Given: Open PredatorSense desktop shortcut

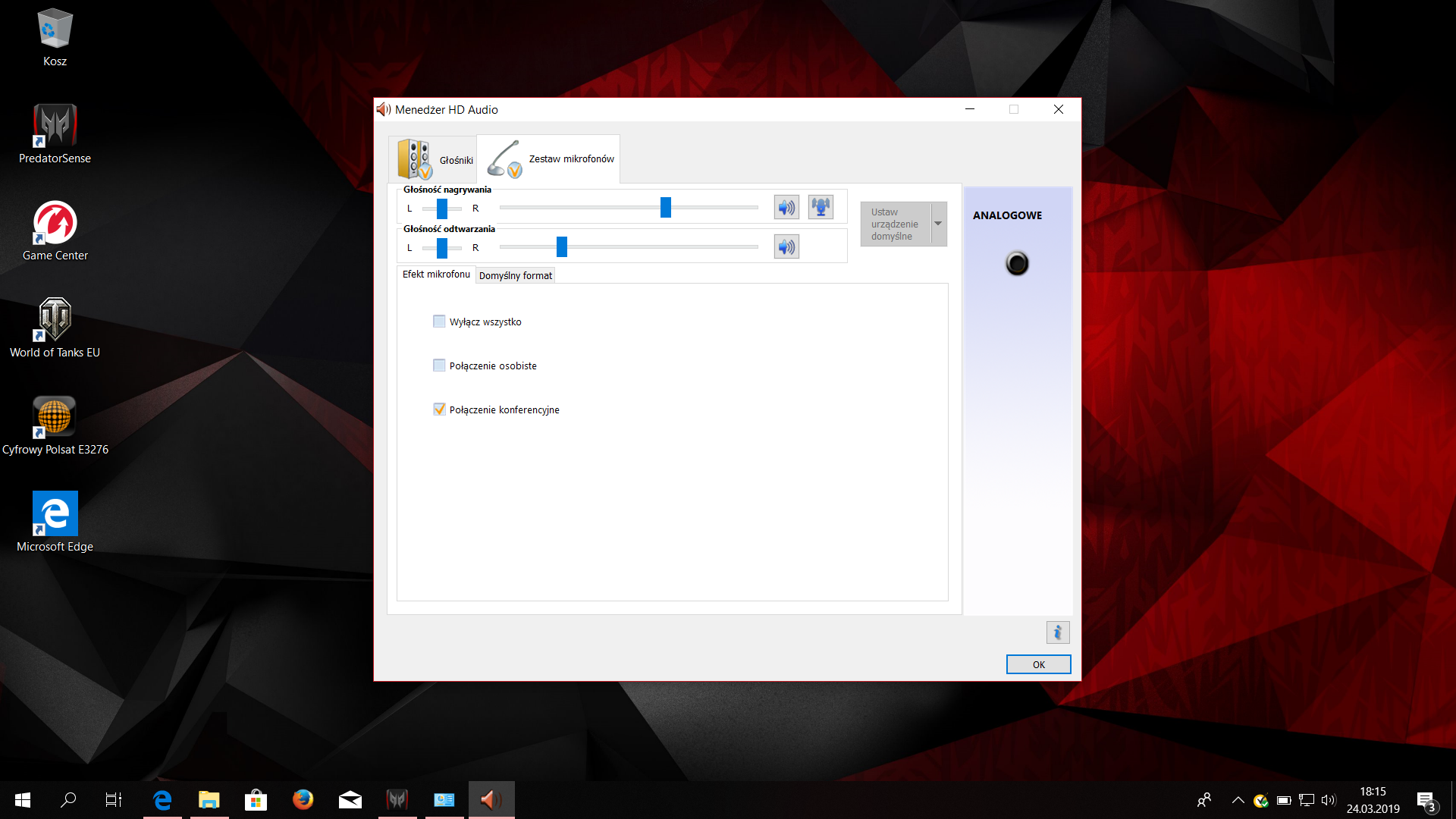Looking at the screenshot, I should coord(55,134).
